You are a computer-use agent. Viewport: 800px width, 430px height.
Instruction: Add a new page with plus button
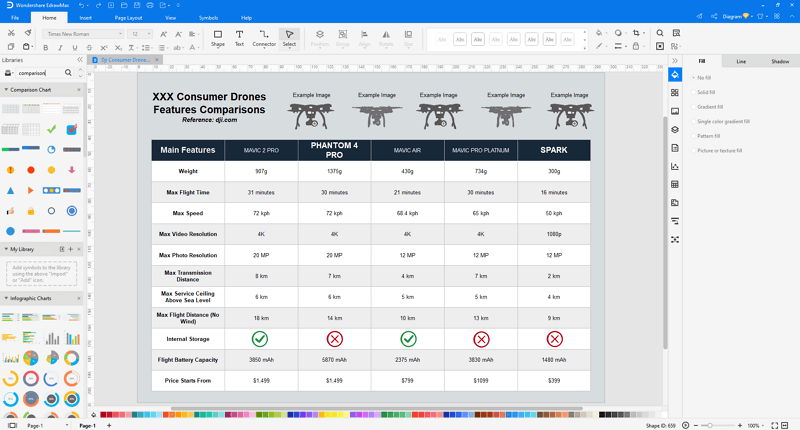109,425
